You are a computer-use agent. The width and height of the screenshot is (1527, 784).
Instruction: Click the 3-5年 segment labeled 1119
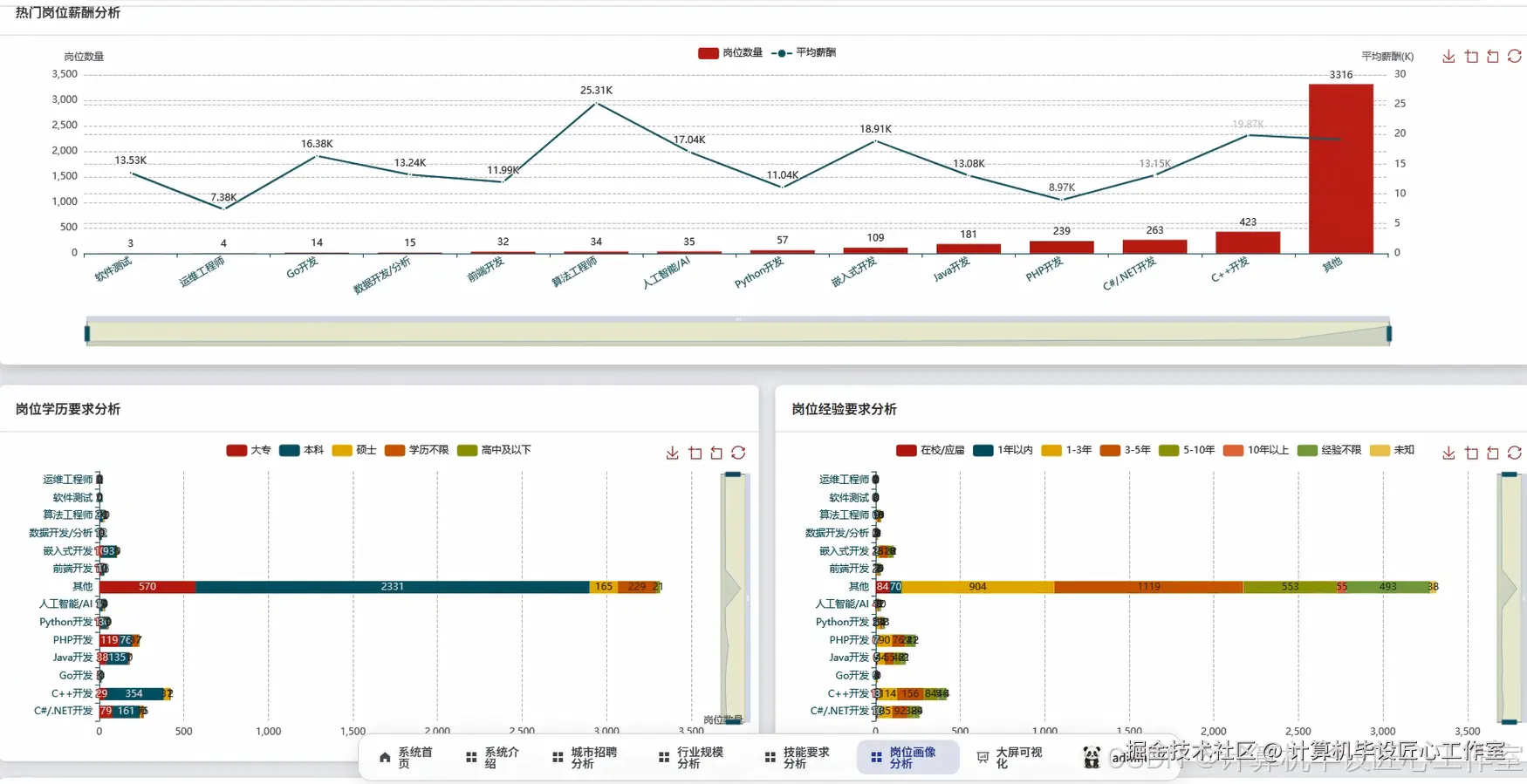pyautogui.click(x=1148, y=586)
